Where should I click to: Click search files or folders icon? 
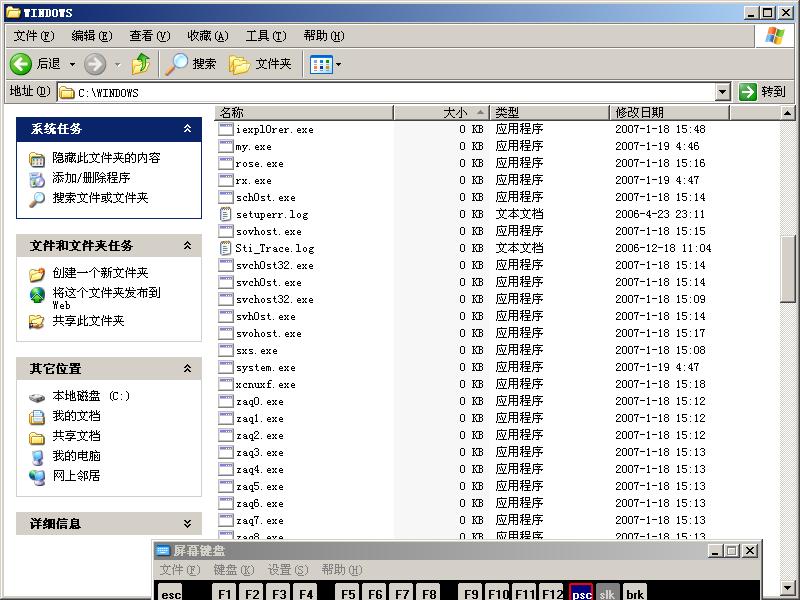pos(37,199)
